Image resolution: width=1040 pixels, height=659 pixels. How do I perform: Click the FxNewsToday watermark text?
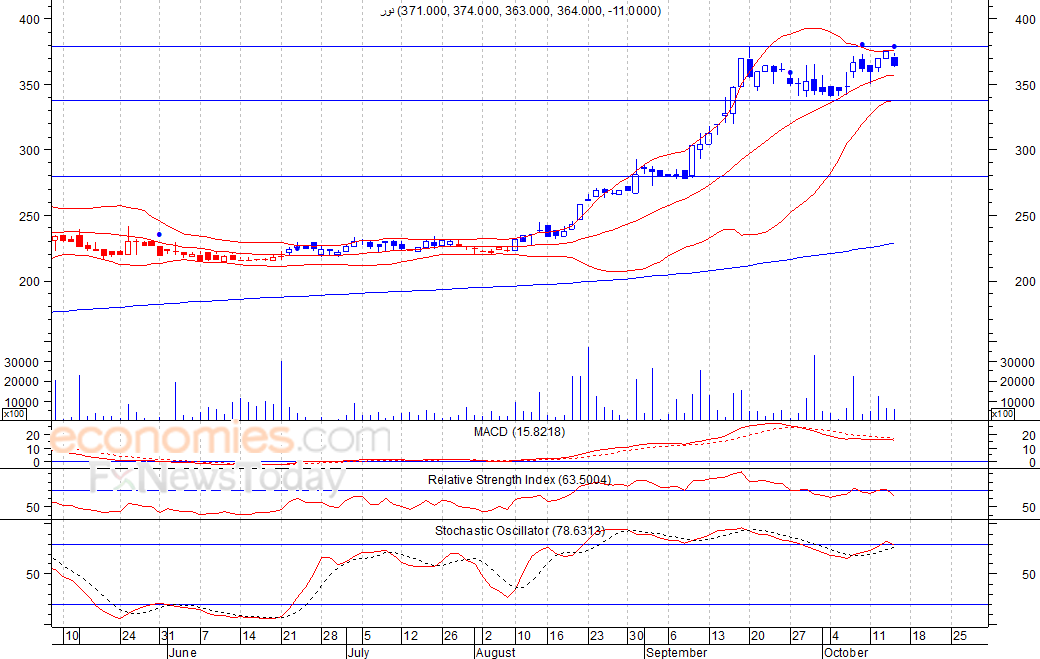218,475
